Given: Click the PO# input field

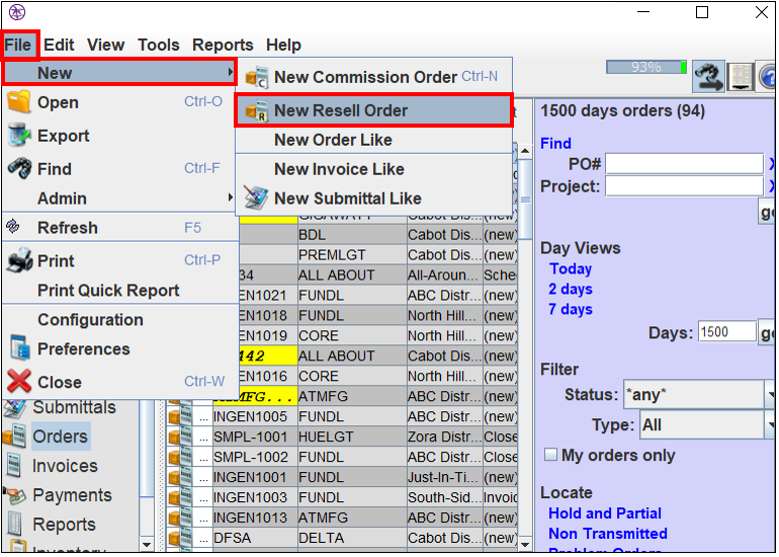Looking at the screenshot, I should point(684,163).
